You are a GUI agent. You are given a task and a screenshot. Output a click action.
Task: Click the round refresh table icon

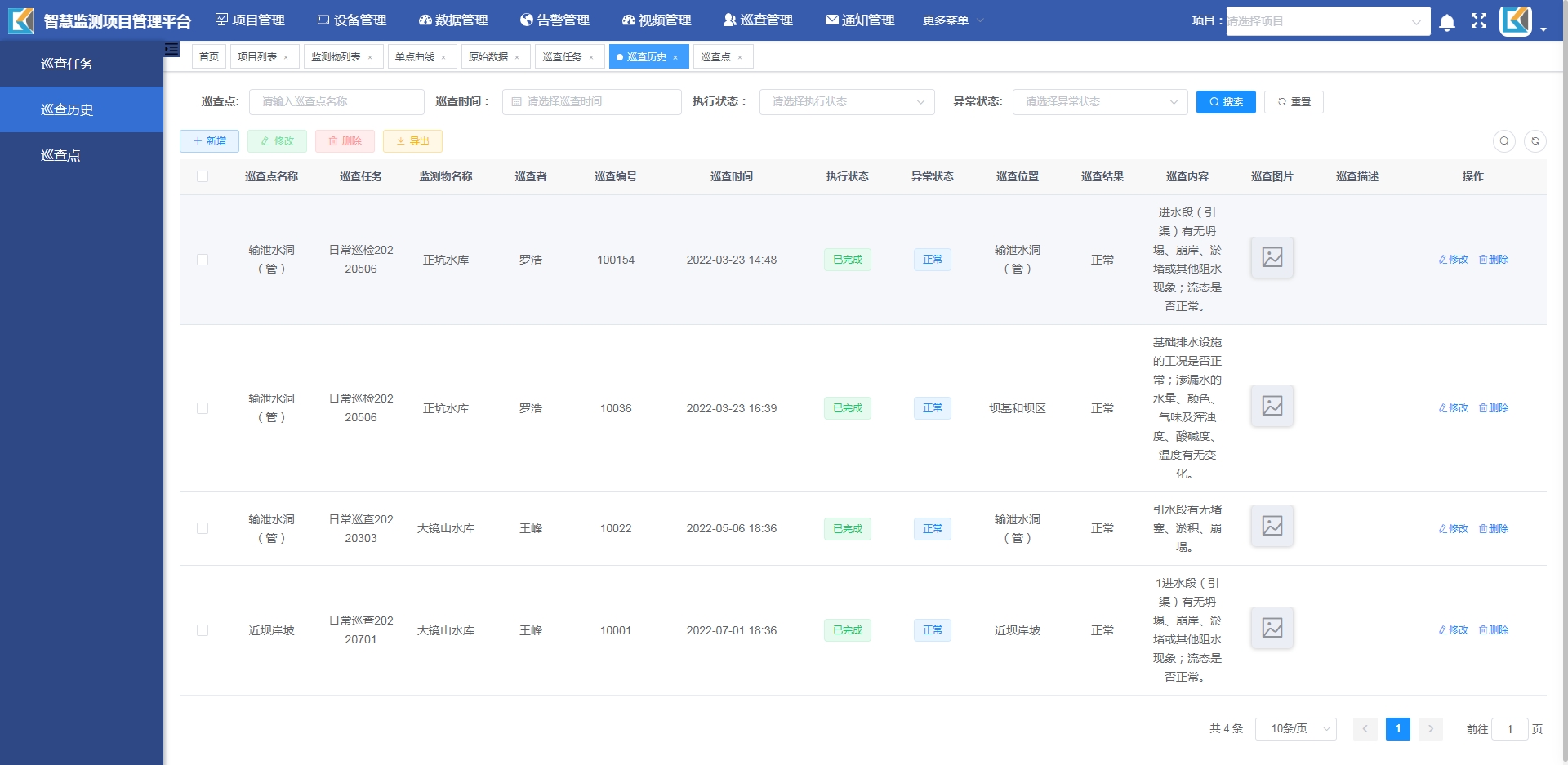pyautogui.click(x=1535, y=141)
